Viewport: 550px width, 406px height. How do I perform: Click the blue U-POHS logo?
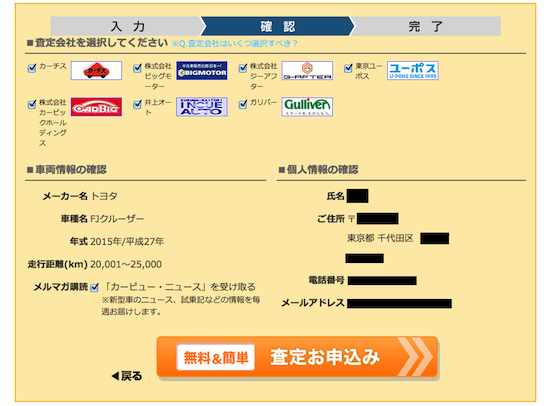pos(412,71)
